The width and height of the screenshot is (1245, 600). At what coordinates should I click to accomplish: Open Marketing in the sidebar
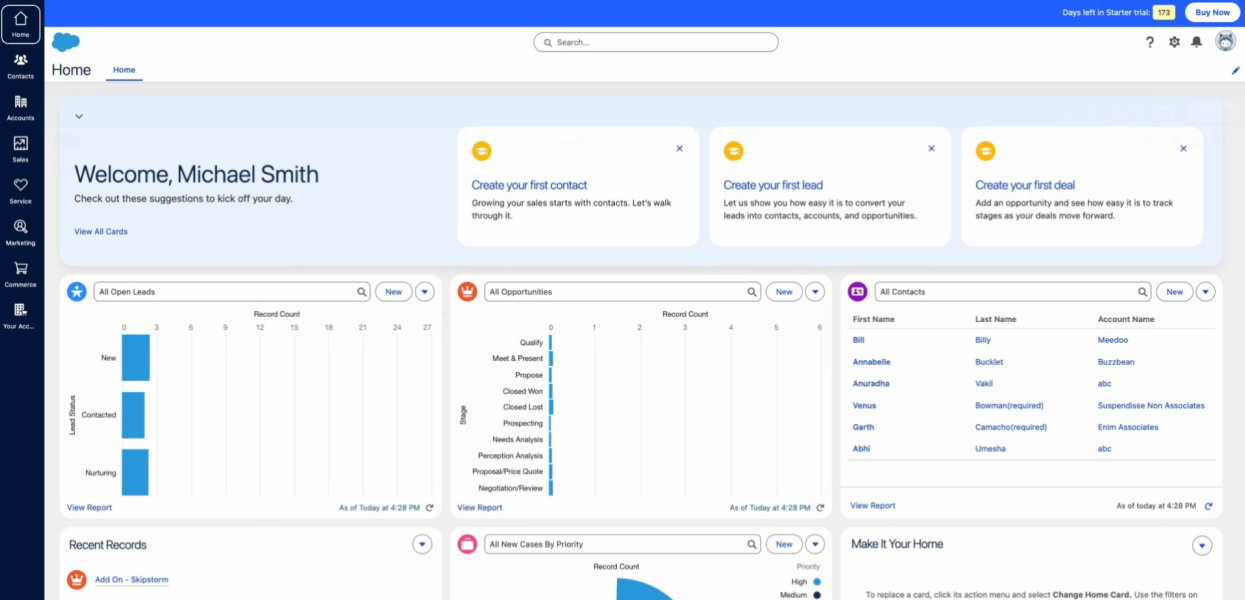click(21, 233)
